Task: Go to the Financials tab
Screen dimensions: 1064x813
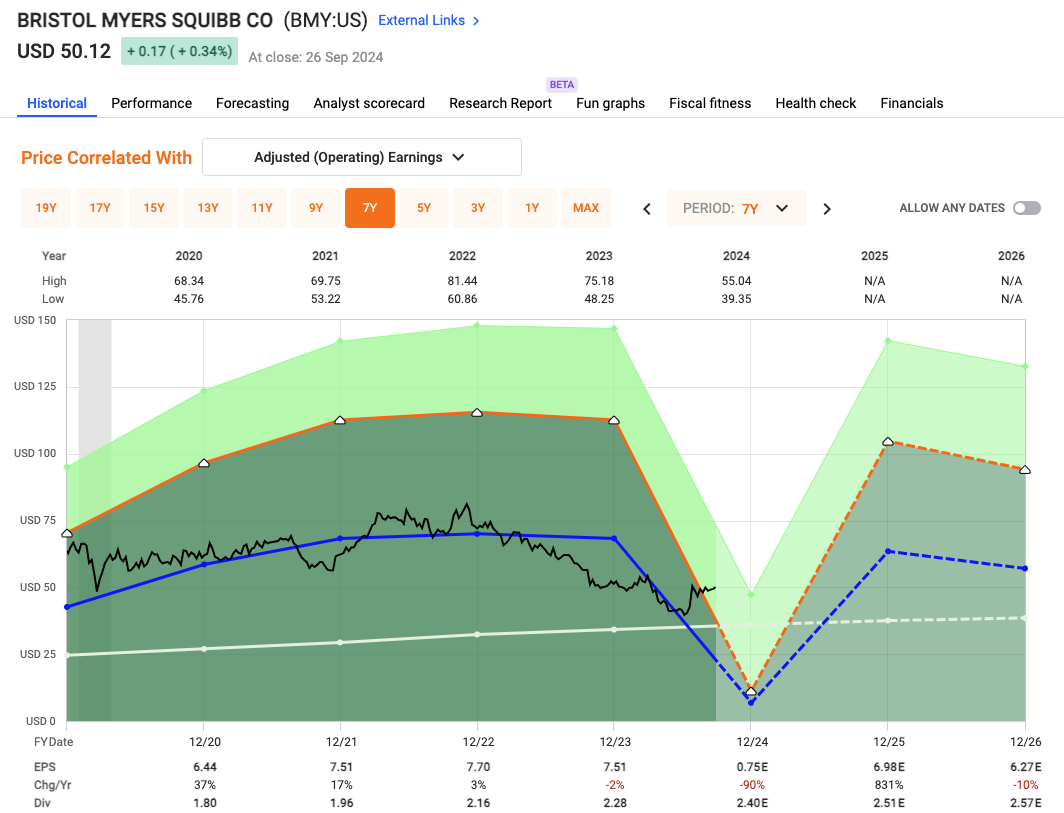Action: pyautogui.click(x=911, y=103)
